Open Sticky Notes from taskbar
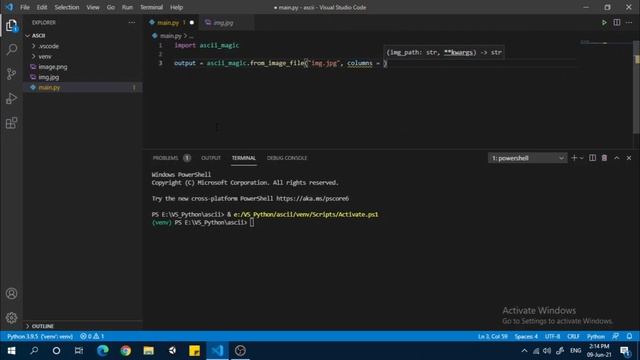 click(194, 351)
